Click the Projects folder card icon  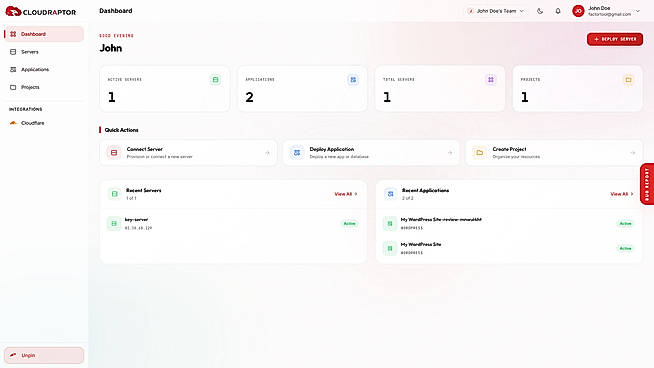tap(628, 80)
